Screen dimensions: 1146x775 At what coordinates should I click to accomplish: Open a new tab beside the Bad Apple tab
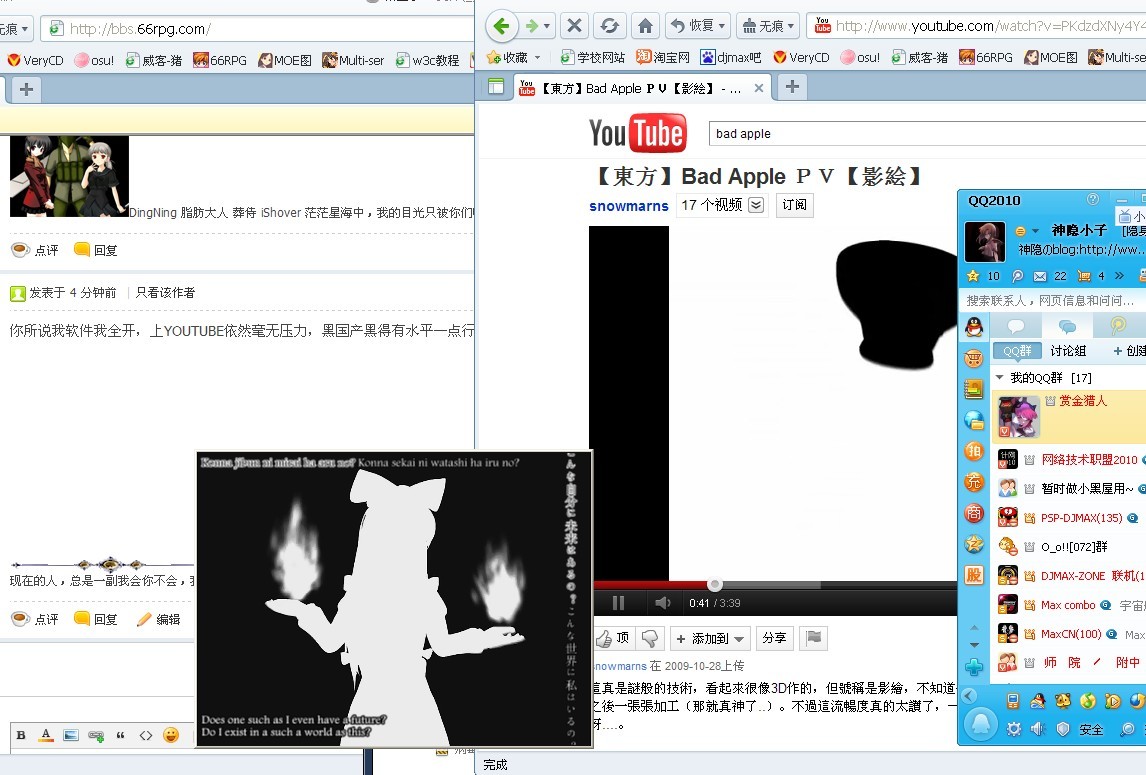[792, 87]
